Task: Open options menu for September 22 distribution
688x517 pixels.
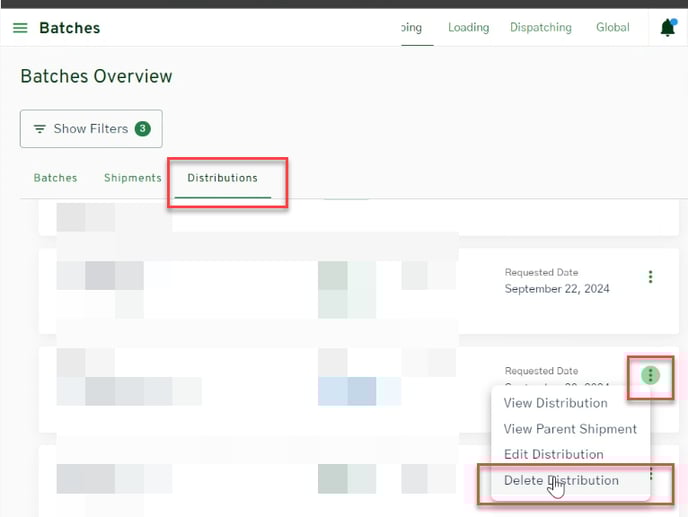Action: pos(651,277)
